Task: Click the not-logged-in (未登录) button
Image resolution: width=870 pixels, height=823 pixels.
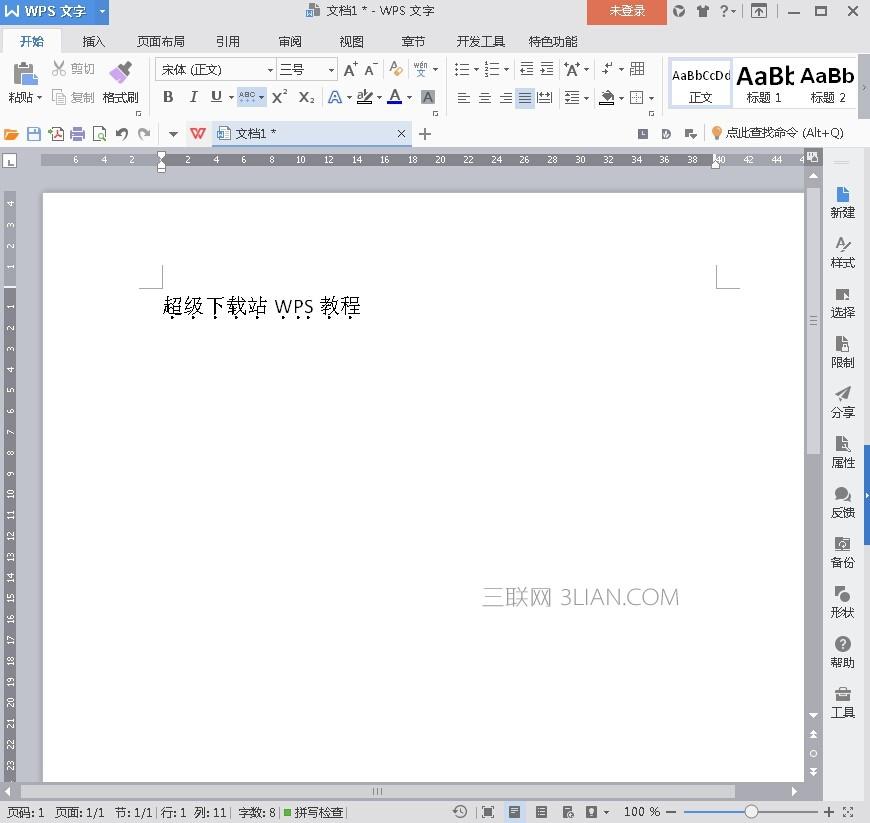Action: [627, 11]
